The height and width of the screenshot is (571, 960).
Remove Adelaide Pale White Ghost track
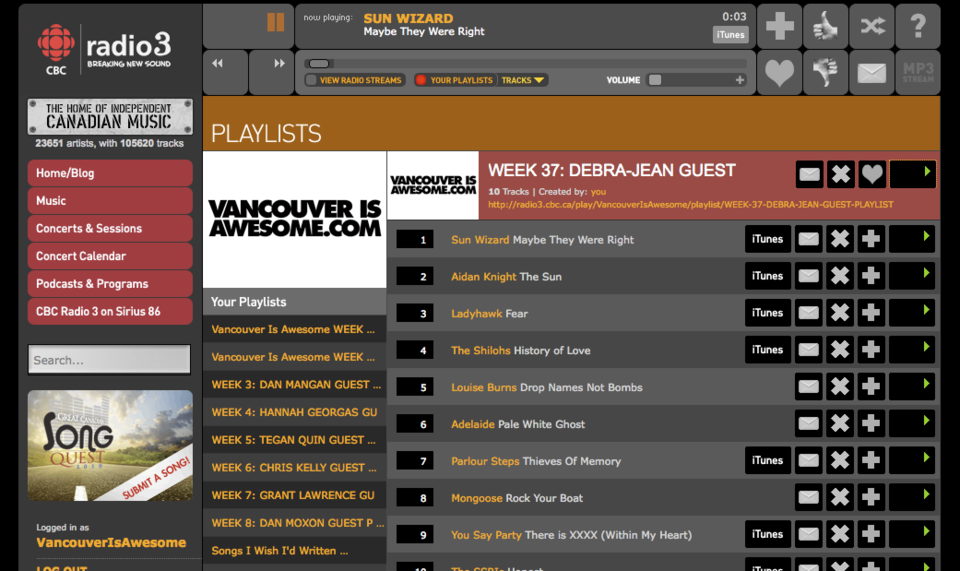(x=839, y=424)
